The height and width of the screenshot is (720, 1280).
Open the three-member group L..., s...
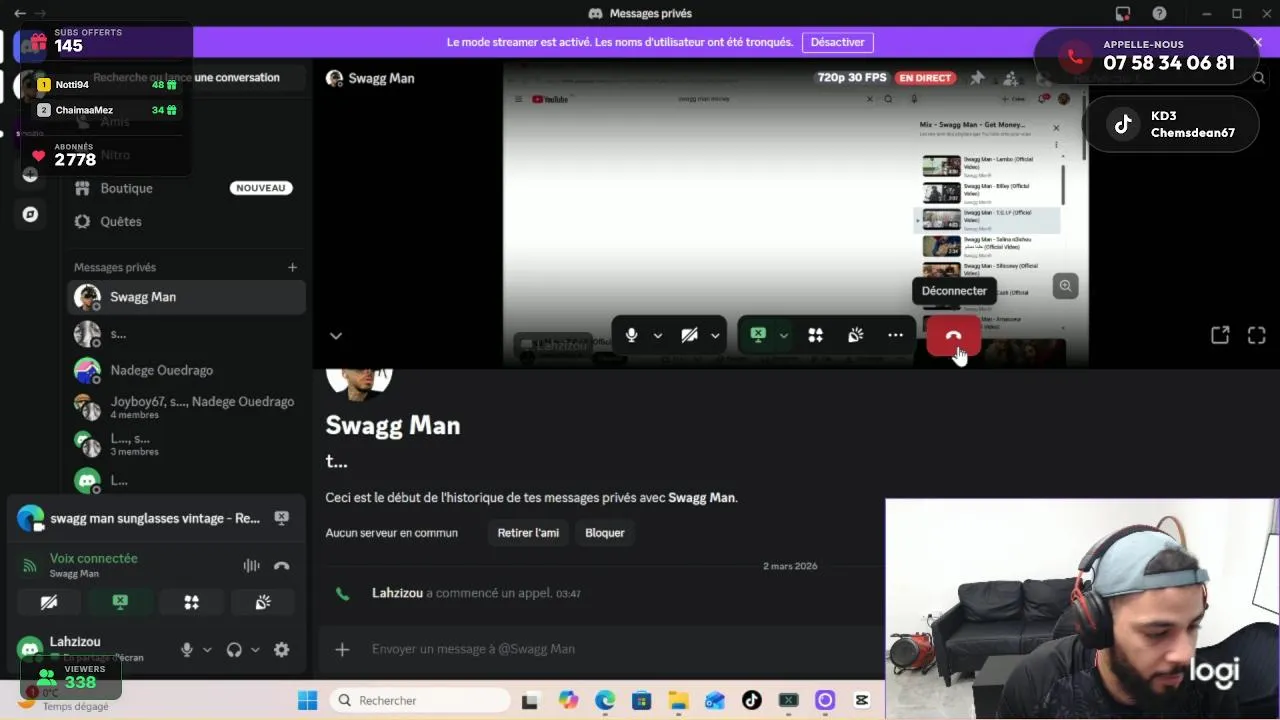pos(187,444)
